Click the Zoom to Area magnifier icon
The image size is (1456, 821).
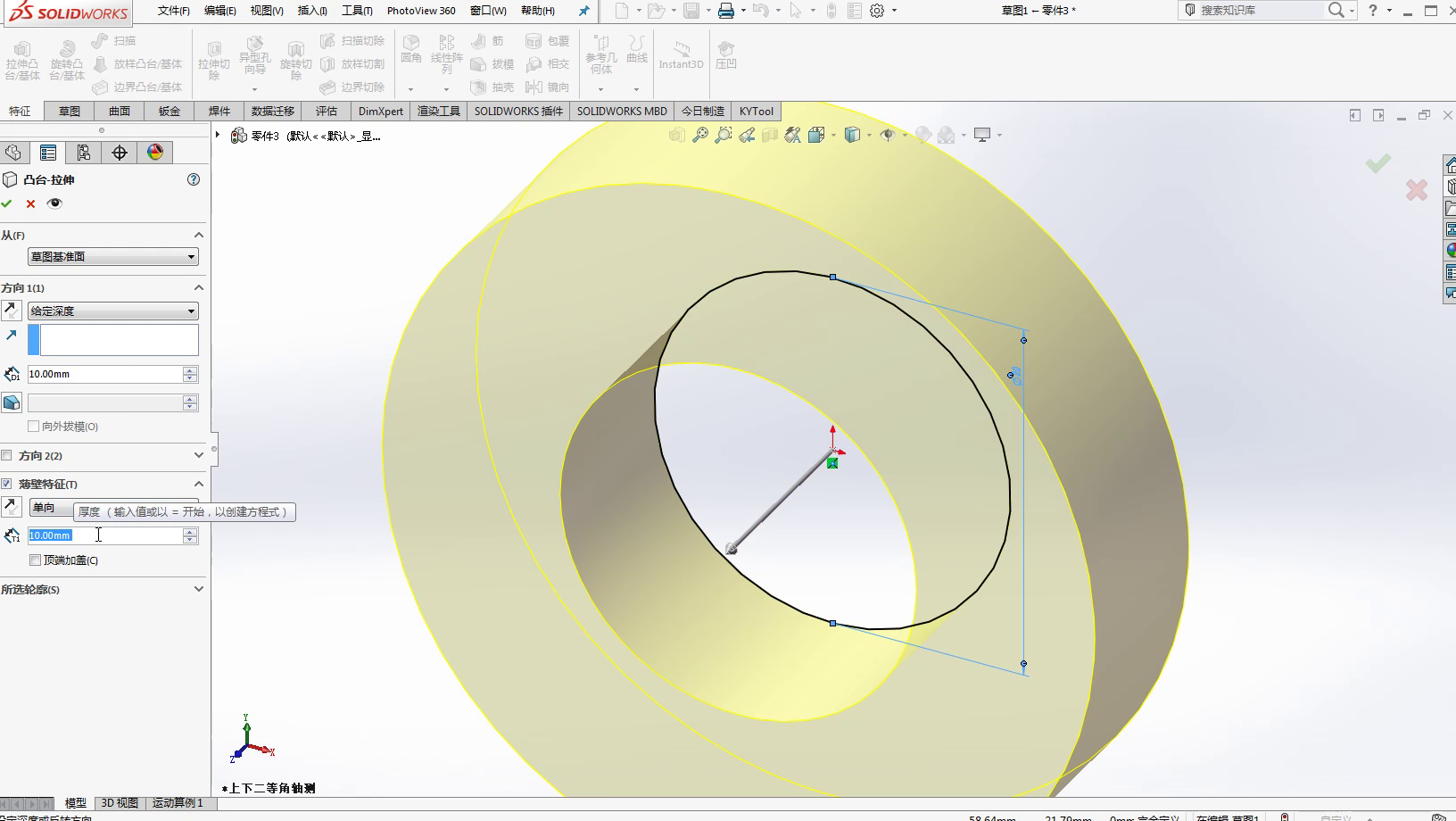(x=724, y=135)
